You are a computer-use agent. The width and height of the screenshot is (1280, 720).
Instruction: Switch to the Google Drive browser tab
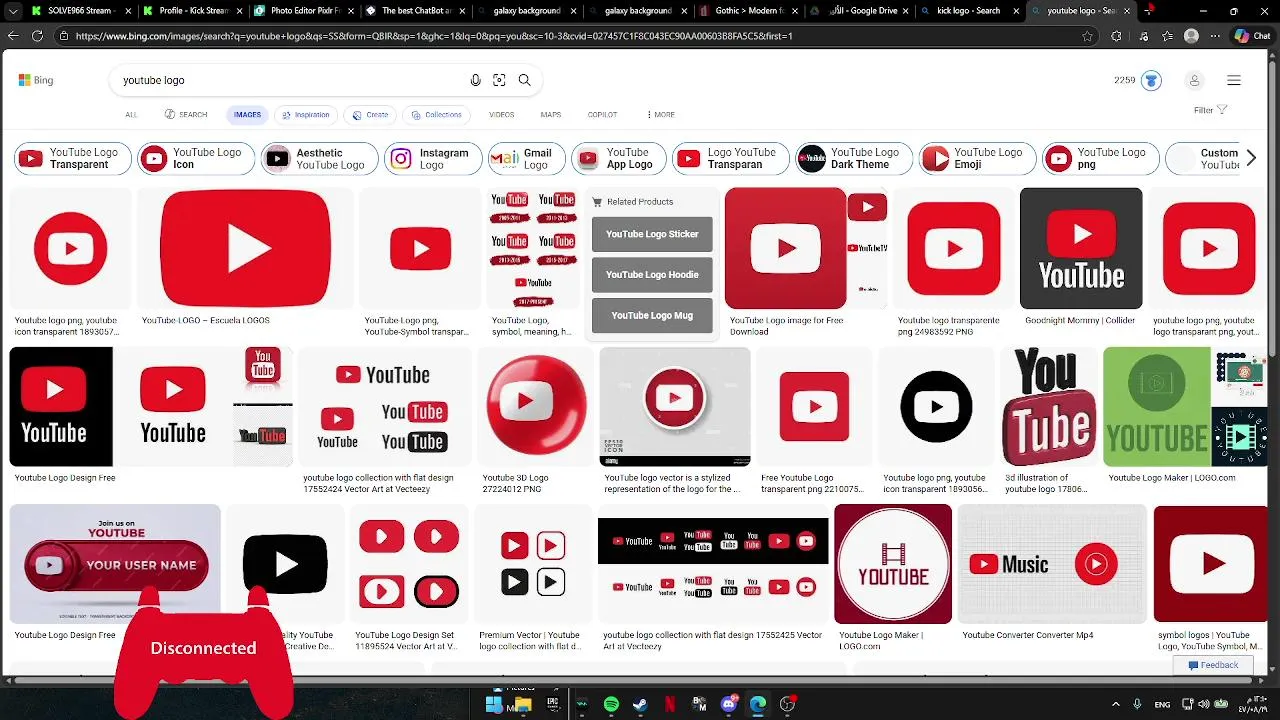click(x=860, y=11)
